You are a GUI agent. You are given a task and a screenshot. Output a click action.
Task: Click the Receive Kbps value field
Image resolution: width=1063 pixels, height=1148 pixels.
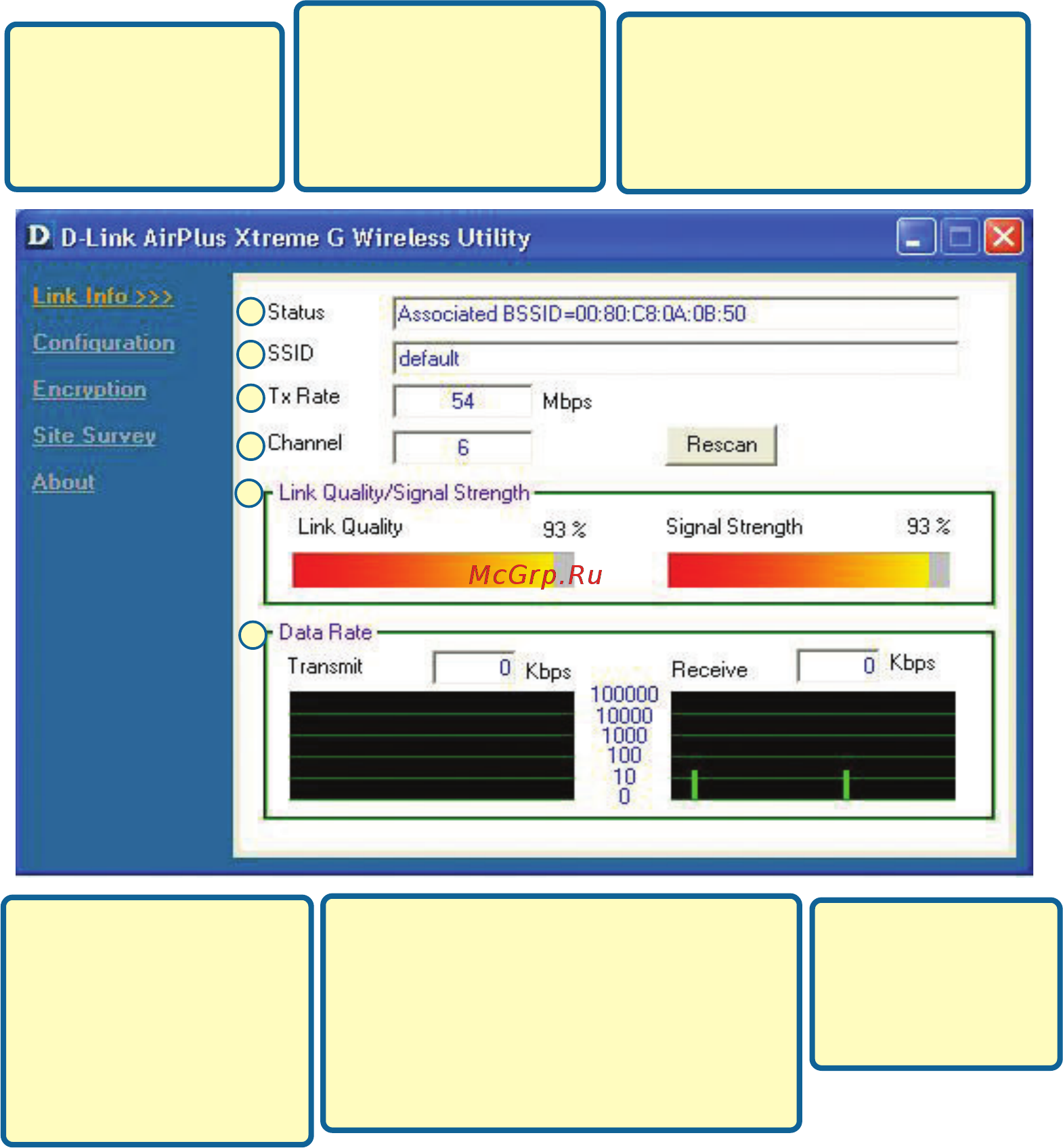pyautogui.click(x=838, y=665)
